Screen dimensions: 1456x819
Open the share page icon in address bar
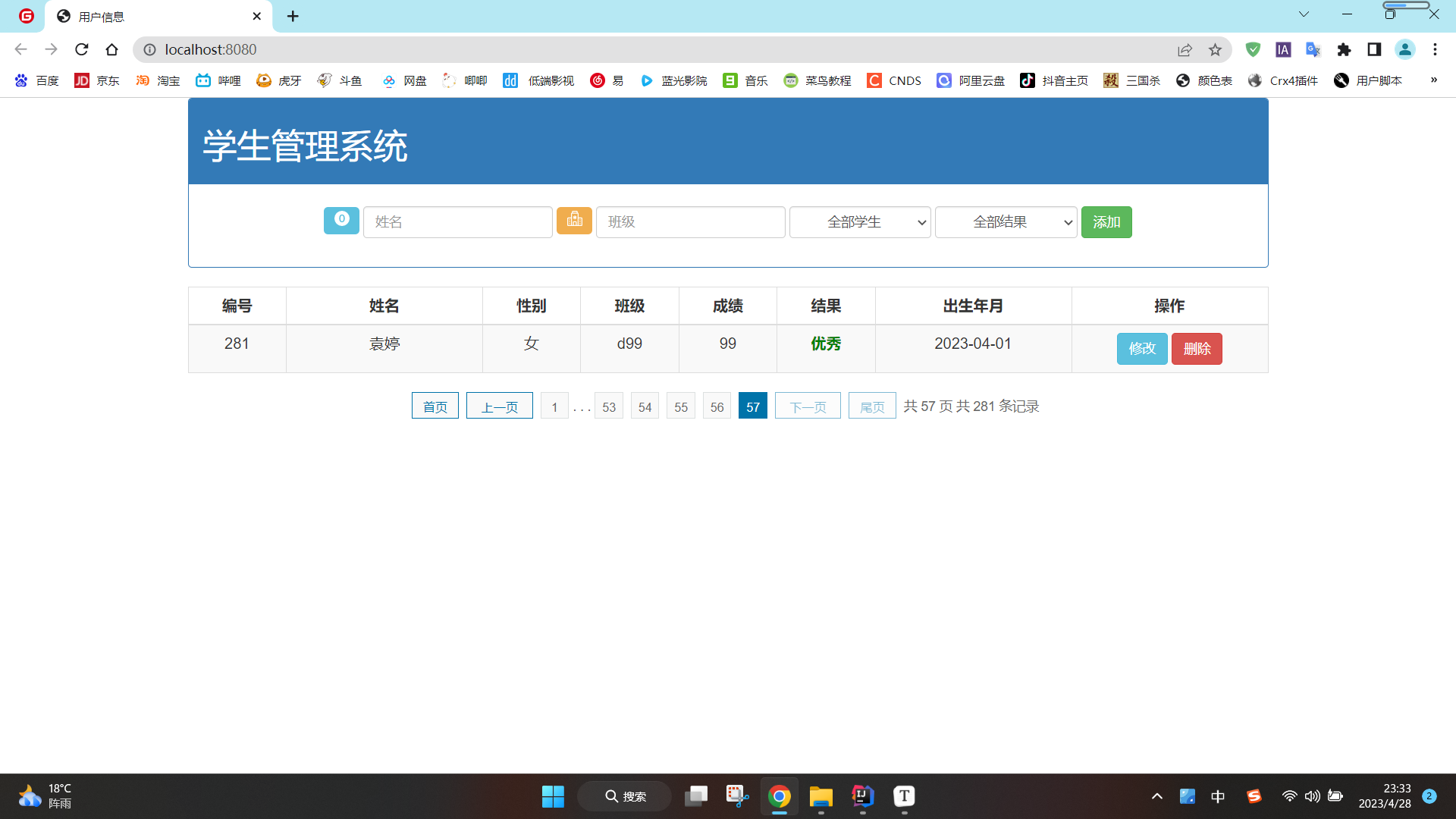(1185, 49)
